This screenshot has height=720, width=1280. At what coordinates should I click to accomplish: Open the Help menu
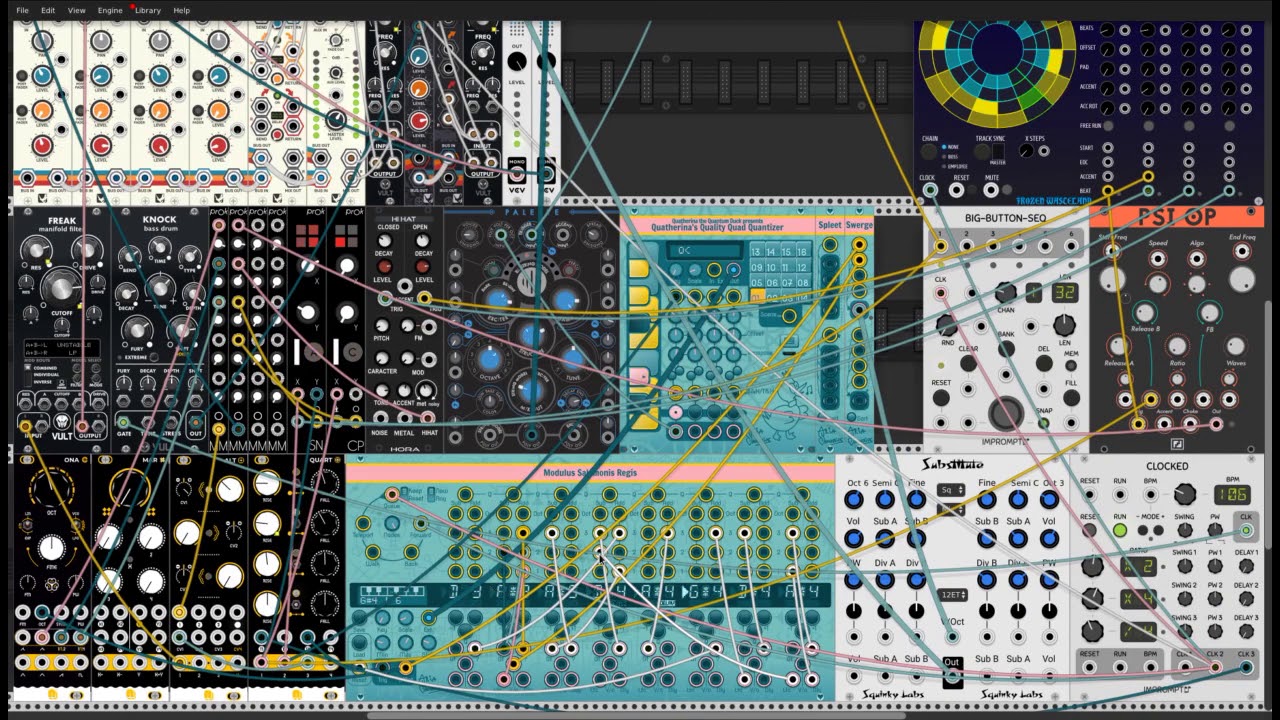(181, 10)
